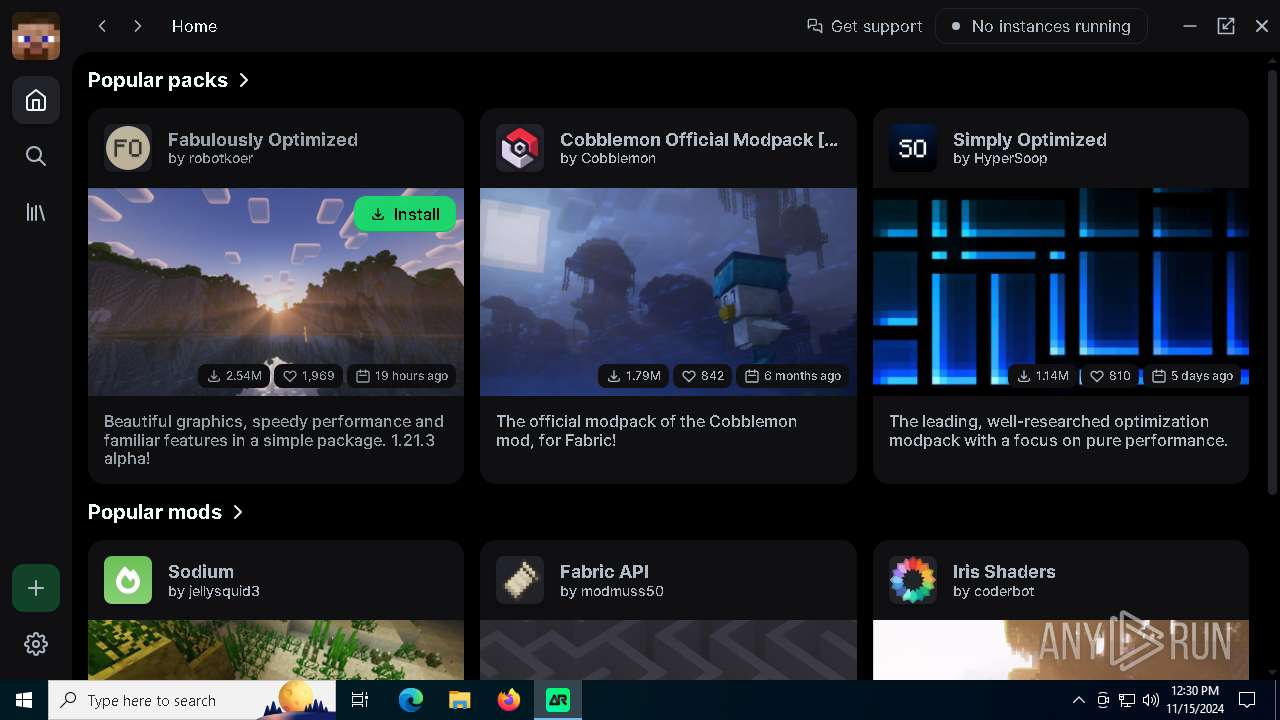1280x720 pixels.
Task: Open Settings gear in sidebar
Action: pyautogui.click(x=36, y=644)
